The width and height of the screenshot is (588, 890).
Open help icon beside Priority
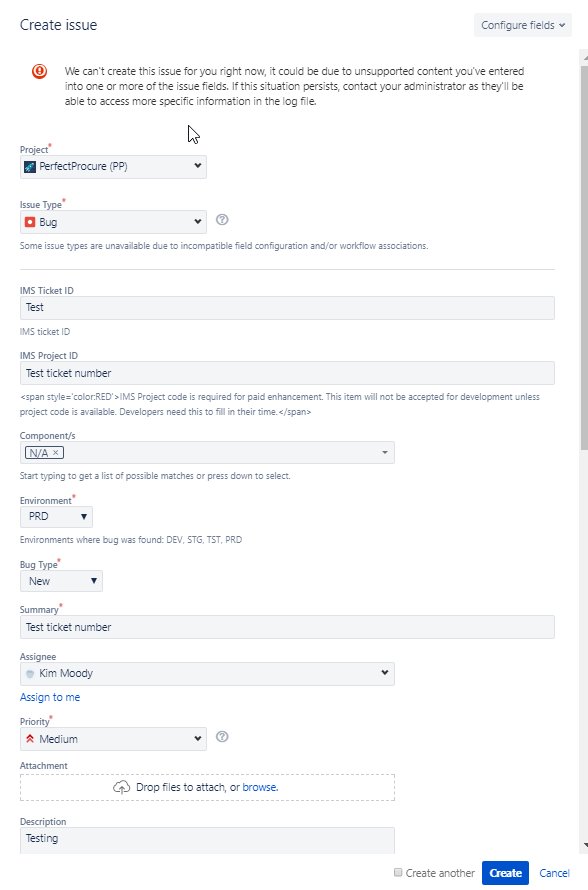pyautogui.click(x=222, y=737)
